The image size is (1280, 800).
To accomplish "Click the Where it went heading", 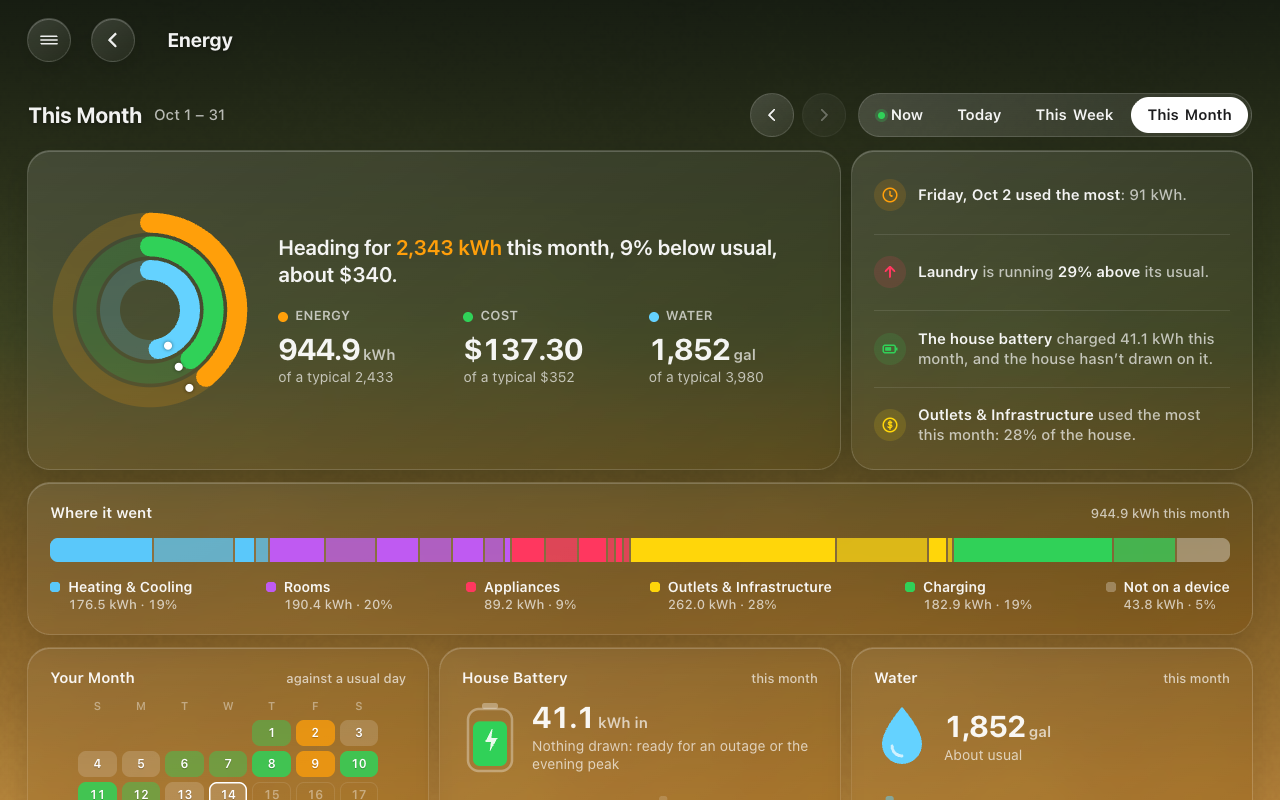I will point(102,513).
